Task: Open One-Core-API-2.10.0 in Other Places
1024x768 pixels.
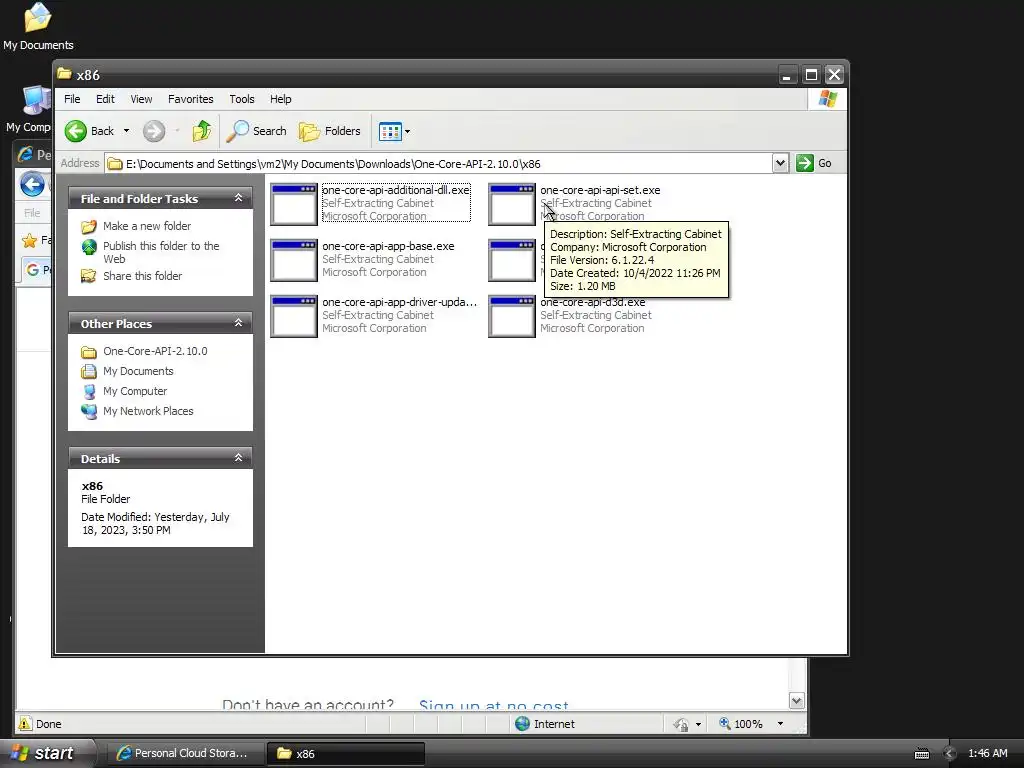Action: pyautogui.click(x=155, y=351)
